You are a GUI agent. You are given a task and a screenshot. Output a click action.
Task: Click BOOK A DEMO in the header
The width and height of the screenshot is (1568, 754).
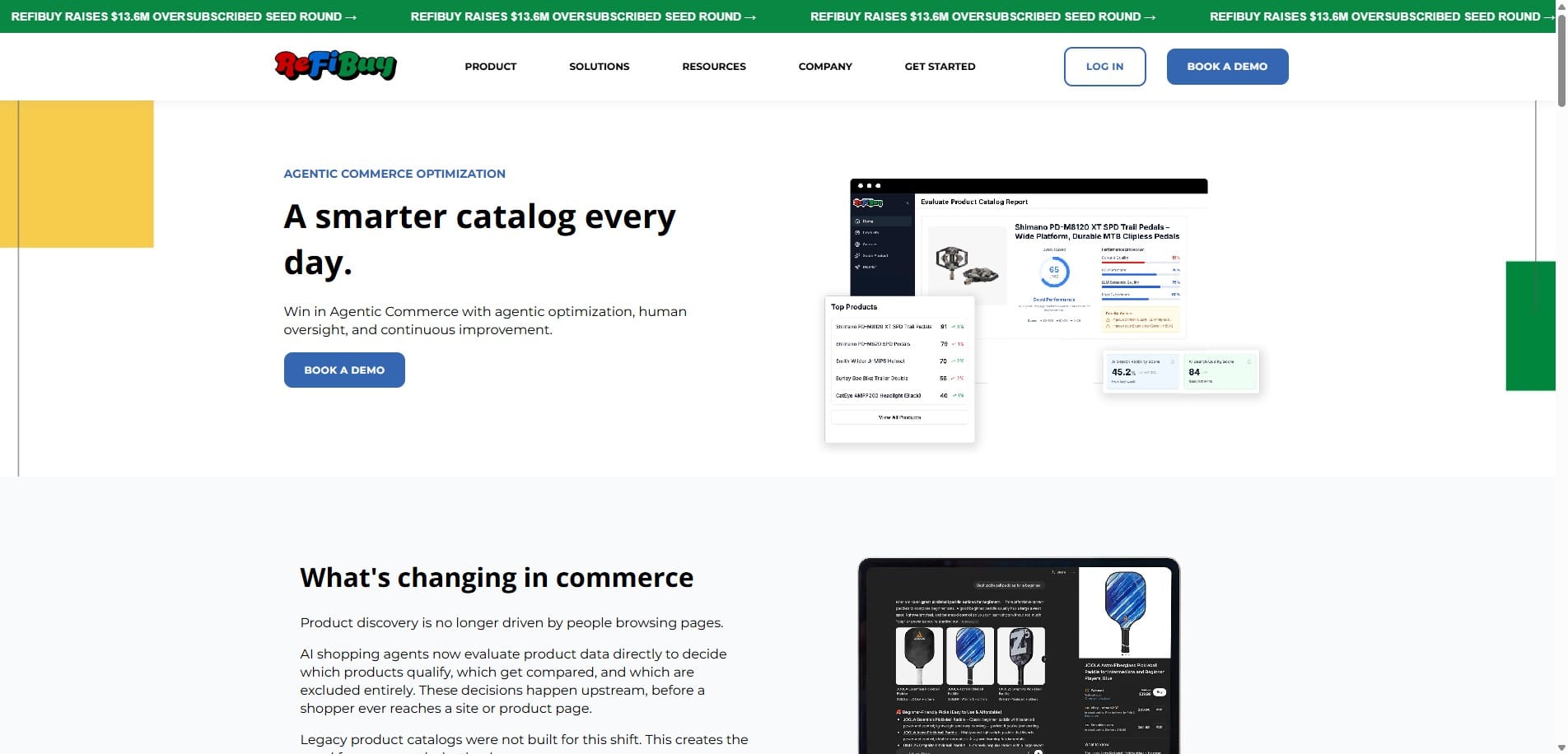point(1227,67)
